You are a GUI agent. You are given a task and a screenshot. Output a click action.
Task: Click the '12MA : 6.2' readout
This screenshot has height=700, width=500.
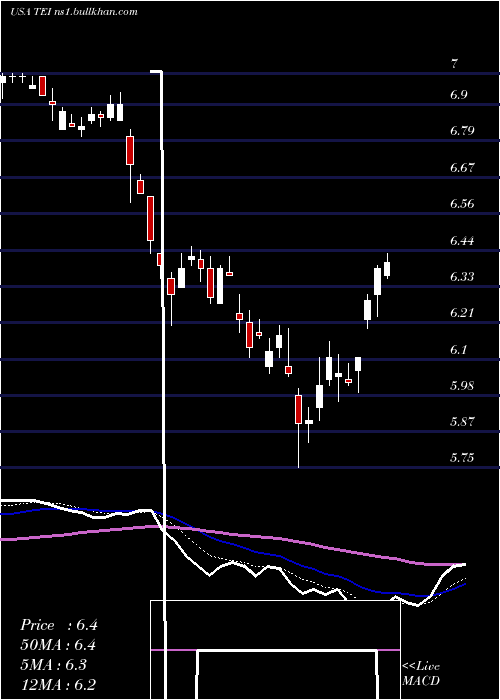pyautogui.click(x=58, y=684)
